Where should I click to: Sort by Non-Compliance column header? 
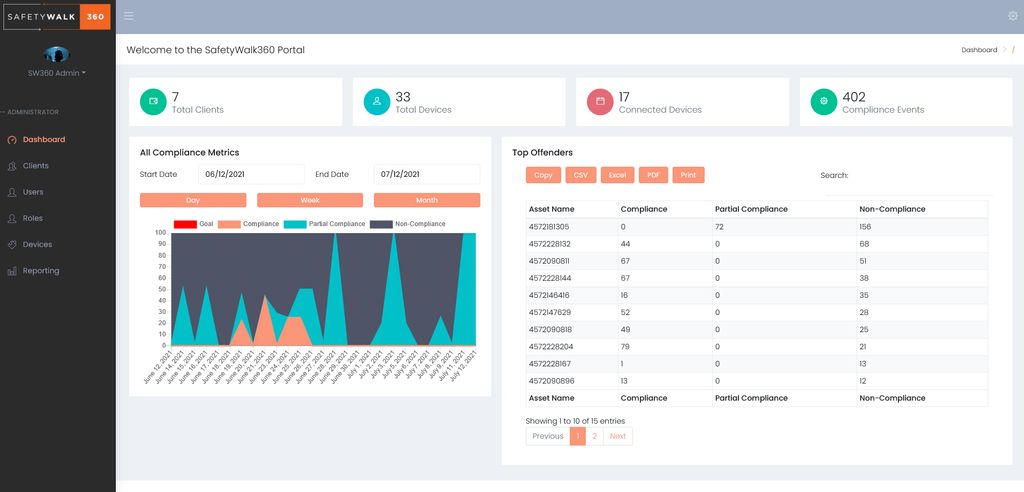pyautogui.click(x=922, y=209)
